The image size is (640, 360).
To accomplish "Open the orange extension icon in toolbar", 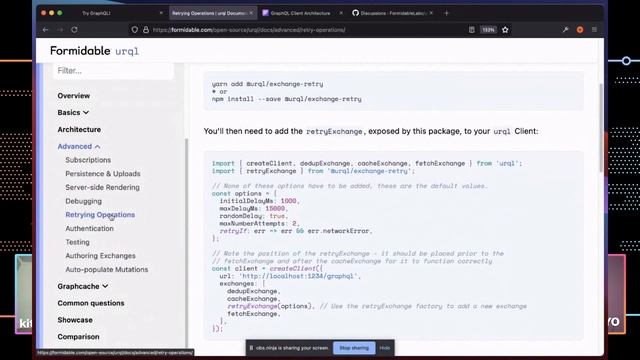I will (580, 30).
